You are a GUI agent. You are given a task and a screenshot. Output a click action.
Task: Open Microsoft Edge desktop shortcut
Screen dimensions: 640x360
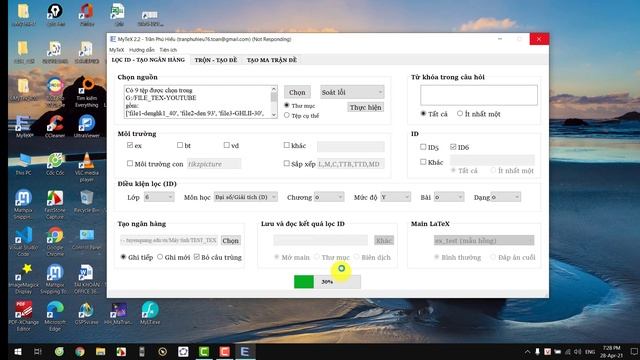55,315
